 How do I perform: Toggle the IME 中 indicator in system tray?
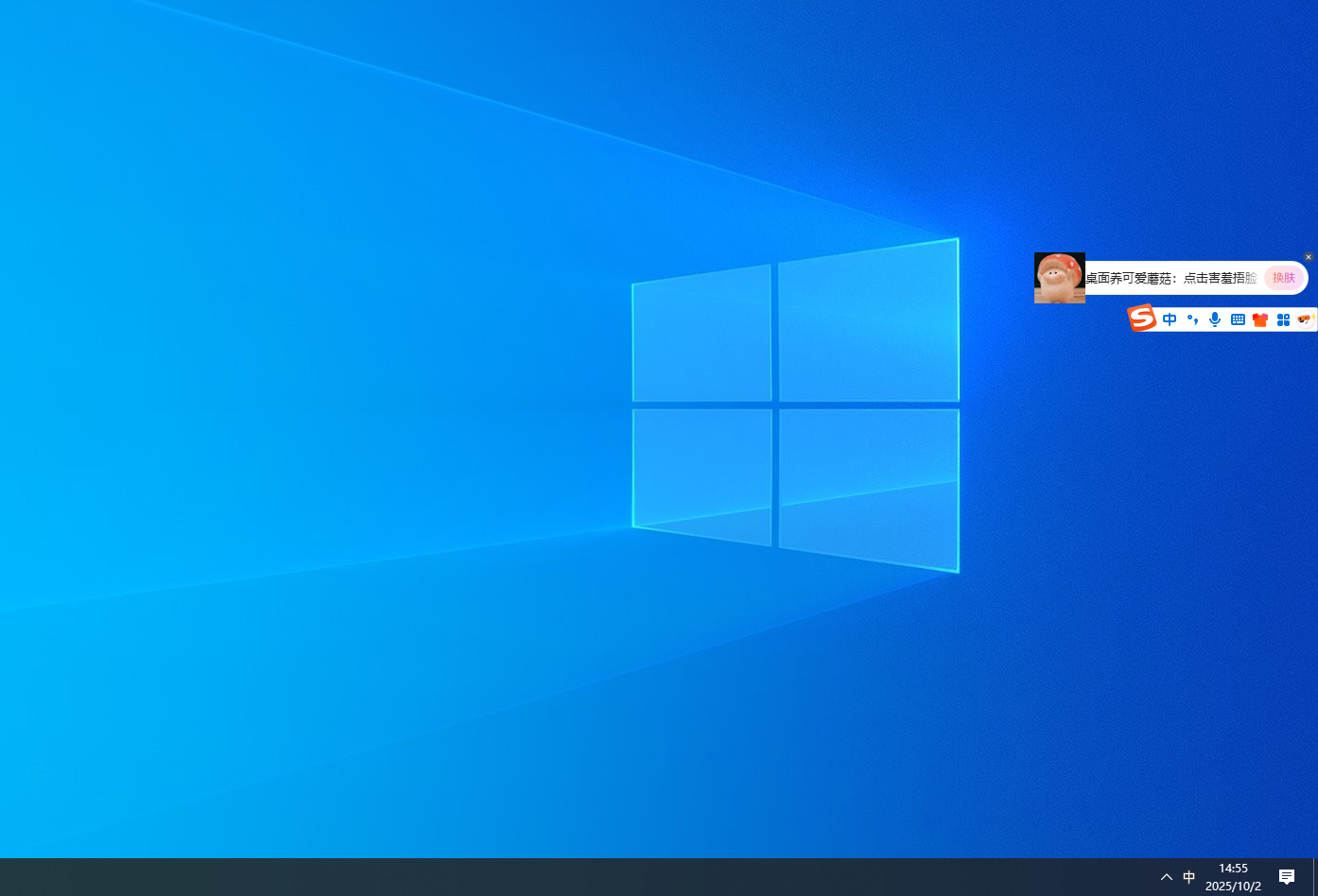[1188, 876]
